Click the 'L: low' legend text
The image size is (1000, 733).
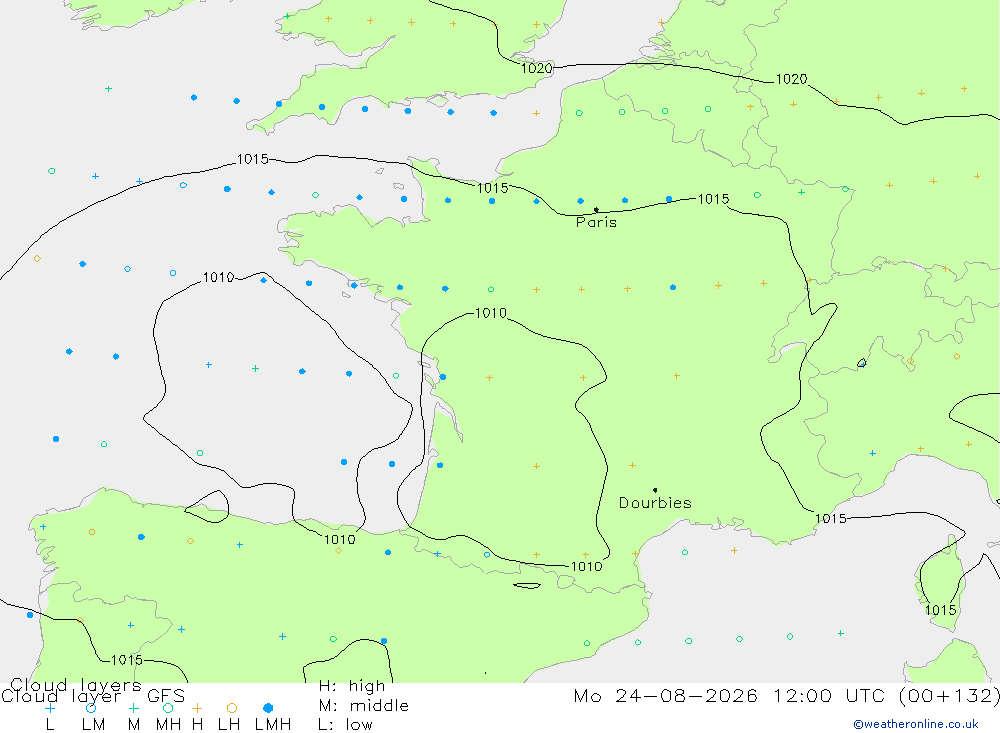coord(345,725)
